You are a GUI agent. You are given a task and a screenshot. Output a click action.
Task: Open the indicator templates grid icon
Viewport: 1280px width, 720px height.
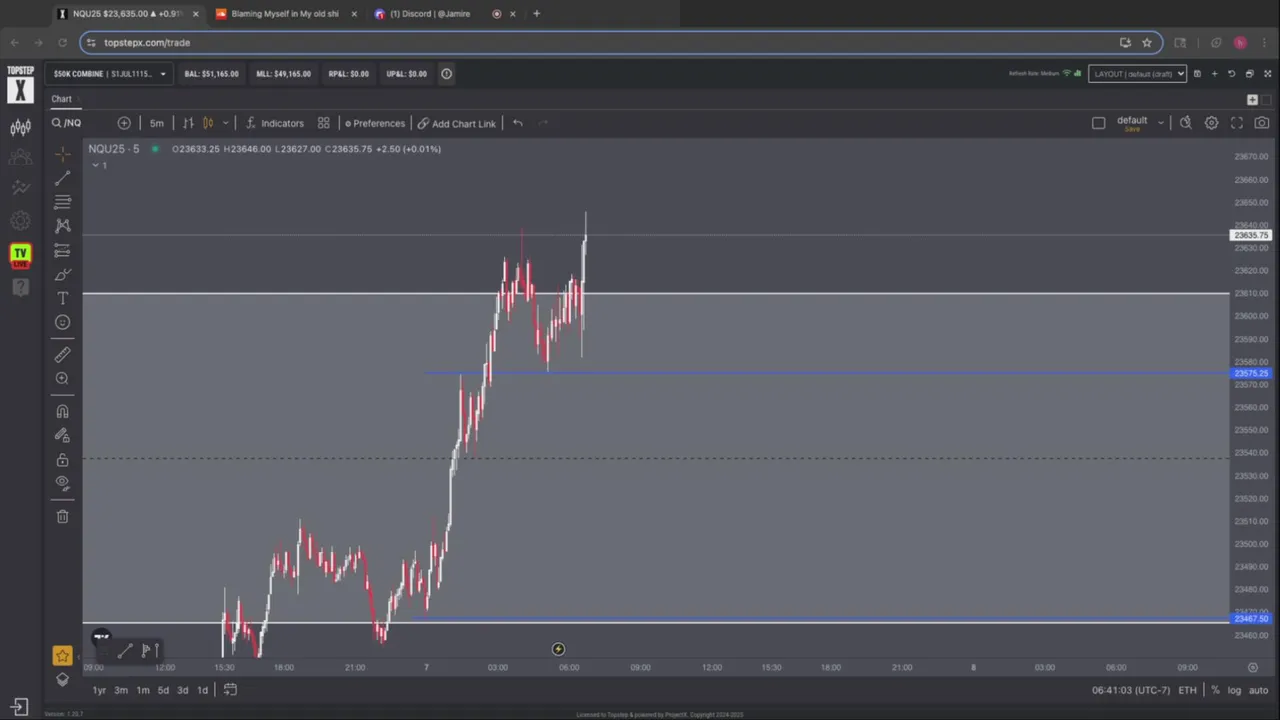pos(323,123)
